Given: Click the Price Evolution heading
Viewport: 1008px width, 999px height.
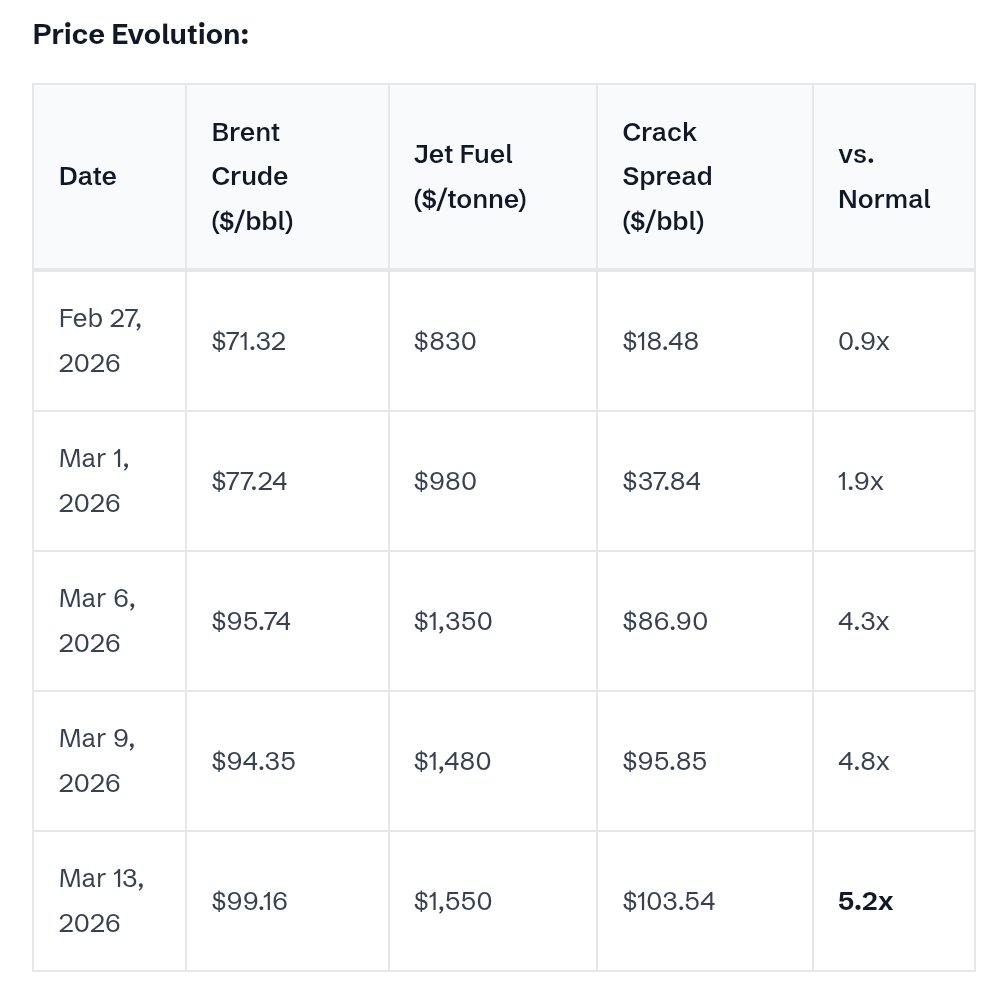Looking at the screenshot, I should click(141, 34).
